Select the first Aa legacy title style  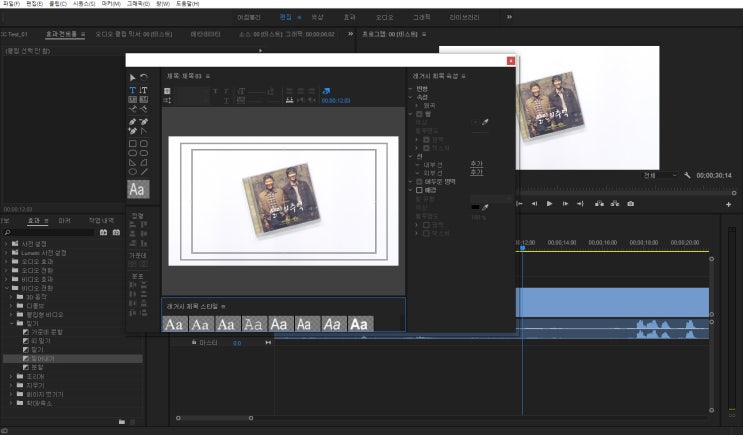pyautogui.click(x=174, y=324)
